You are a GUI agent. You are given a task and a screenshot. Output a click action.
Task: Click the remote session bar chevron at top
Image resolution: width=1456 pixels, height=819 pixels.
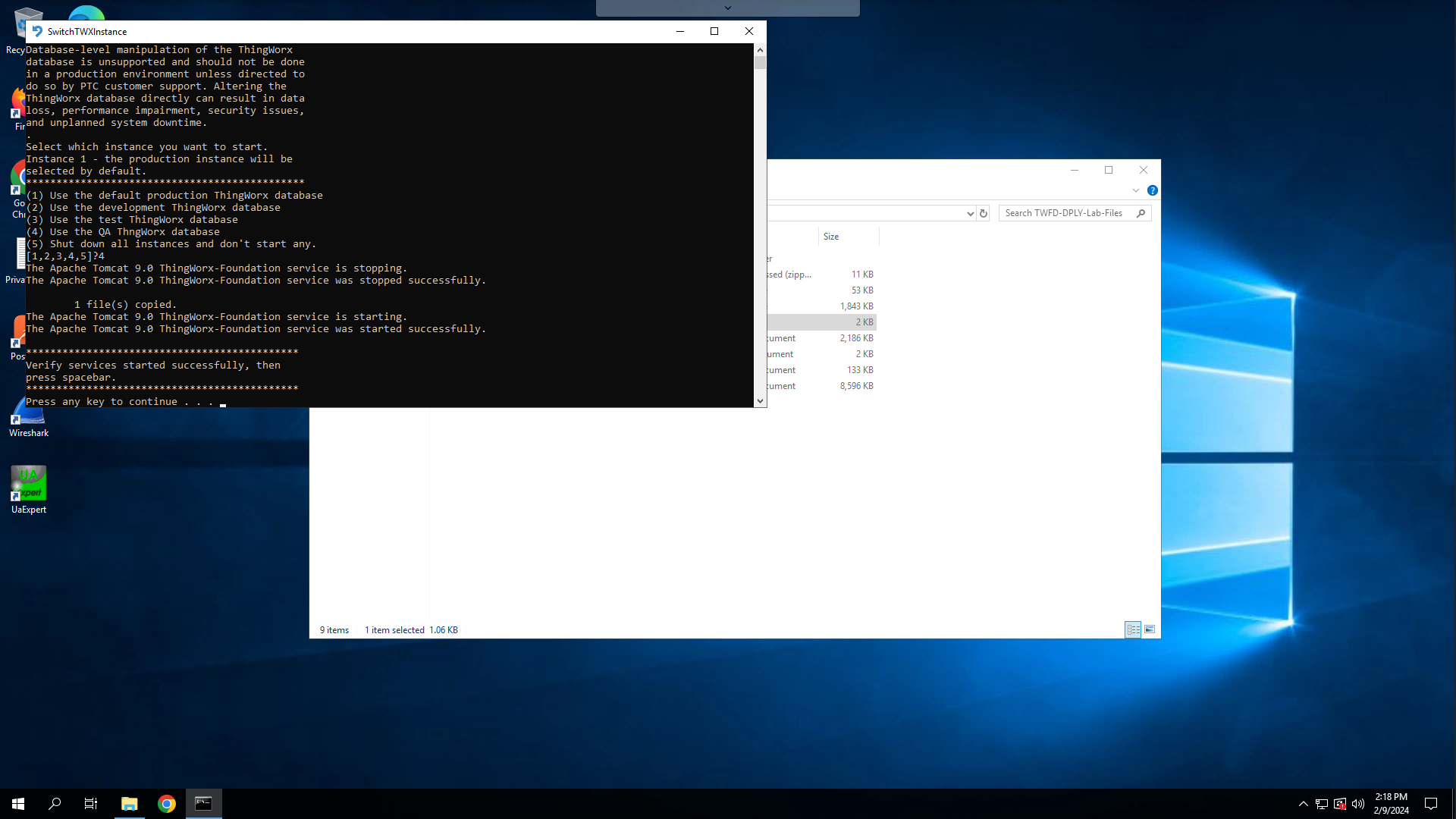(x=728, y=8)
